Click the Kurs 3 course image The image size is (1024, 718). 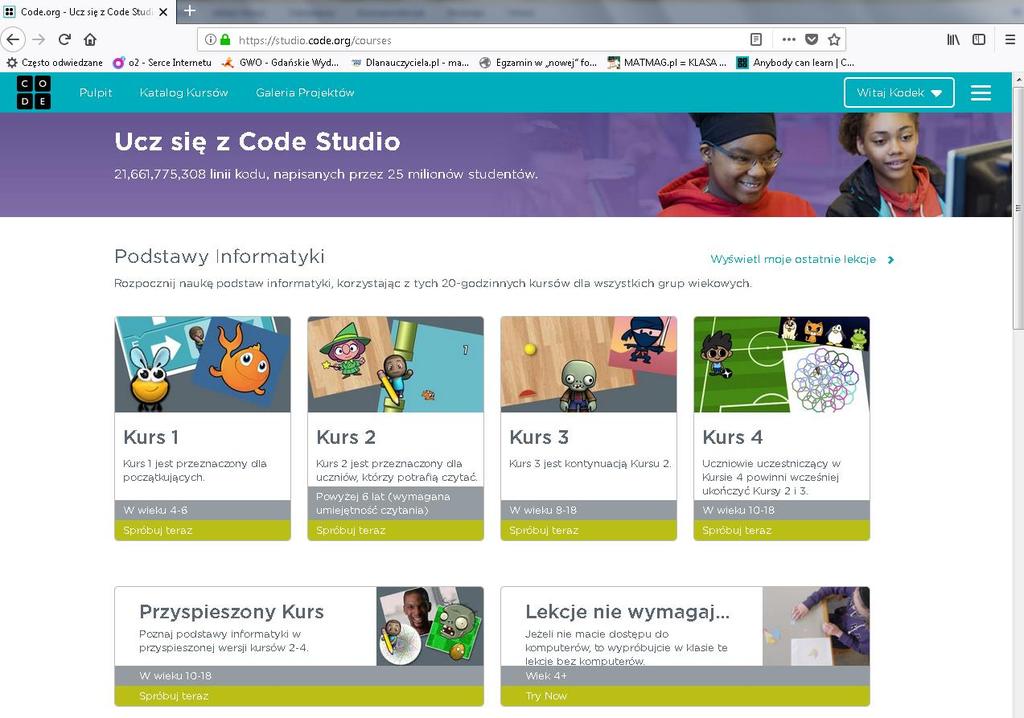click(x=588, y=365)
